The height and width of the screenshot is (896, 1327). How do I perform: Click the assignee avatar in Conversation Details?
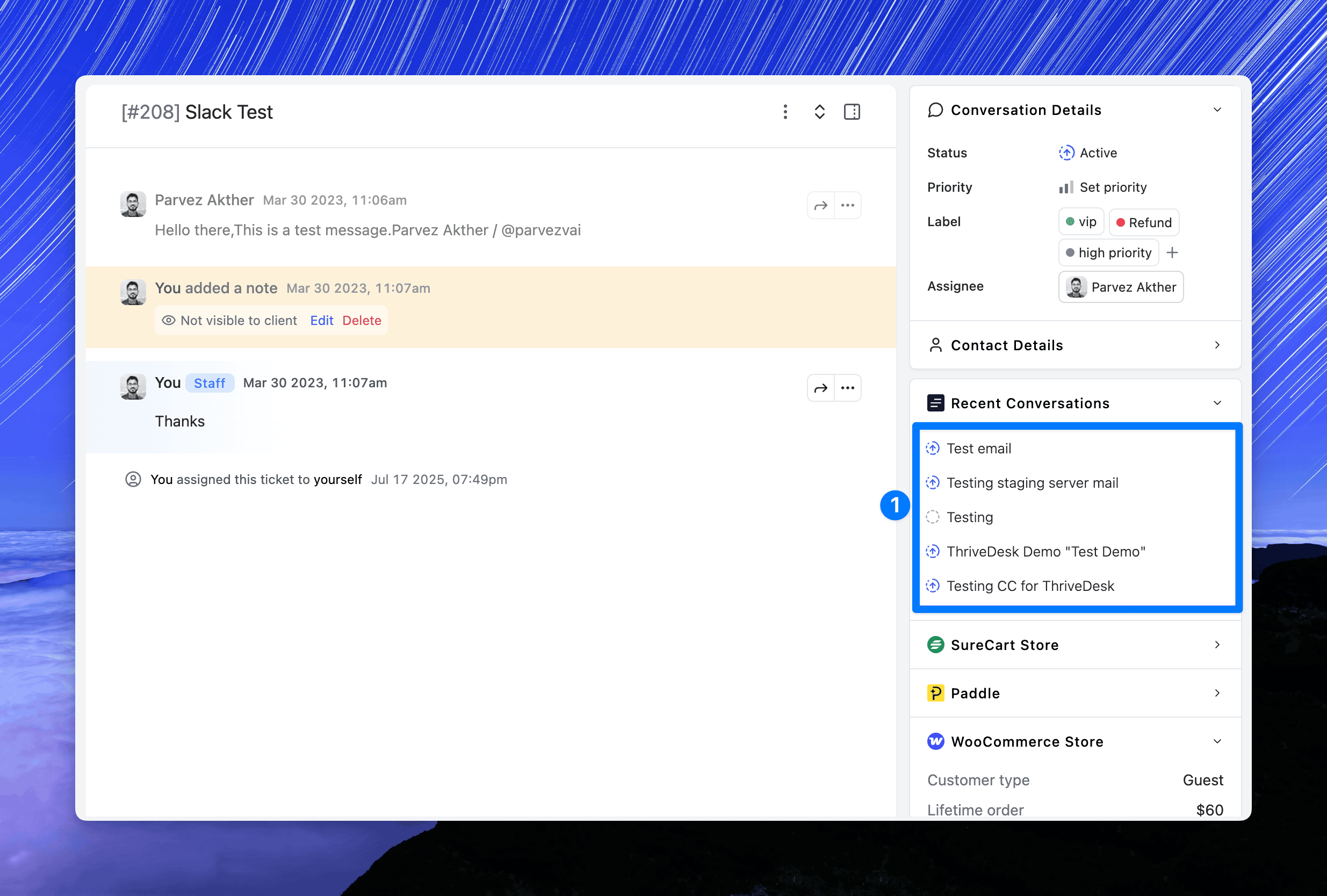(1076, 287)
